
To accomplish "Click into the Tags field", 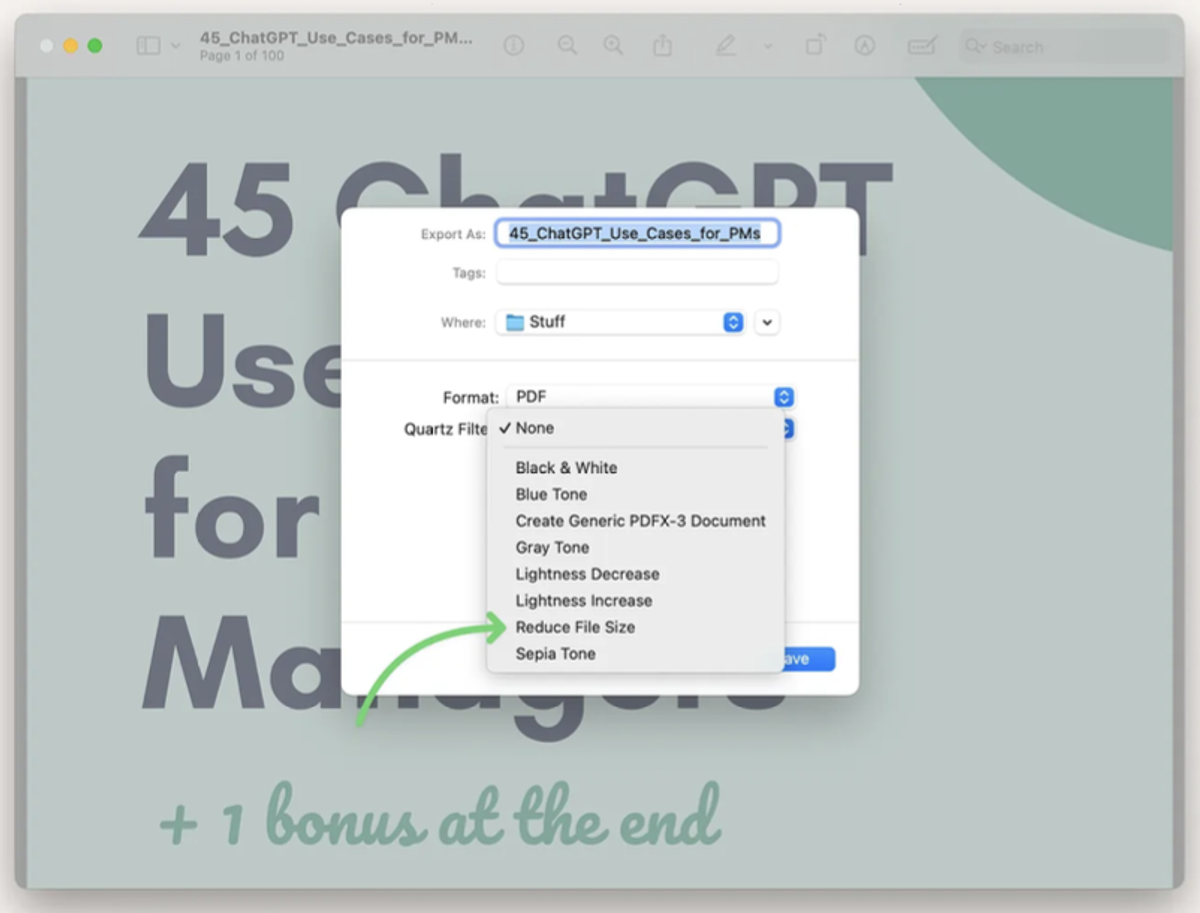I will click(637, 272).
